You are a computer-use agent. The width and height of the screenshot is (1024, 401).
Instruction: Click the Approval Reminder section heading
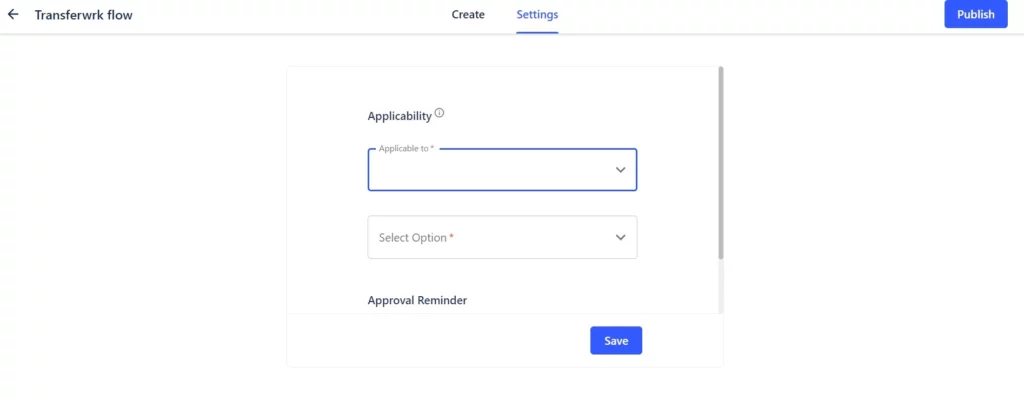[x=417, y=300]
